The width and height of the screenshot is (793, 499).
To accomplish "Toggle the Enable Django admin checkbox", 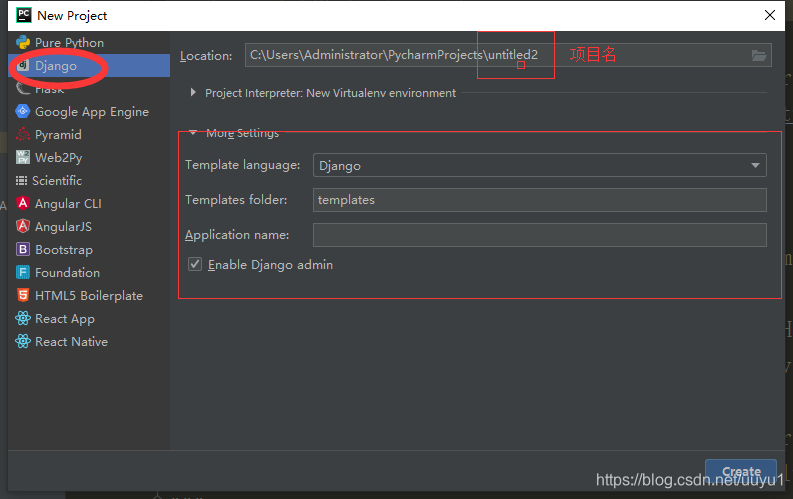I will (x=195, y=264).
